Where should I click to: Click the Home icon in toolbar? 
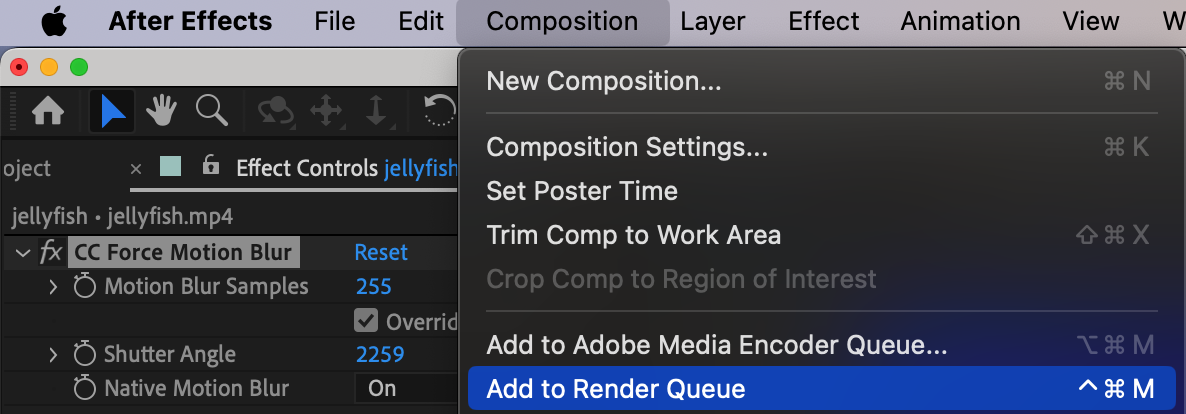(x=48, y=112)
